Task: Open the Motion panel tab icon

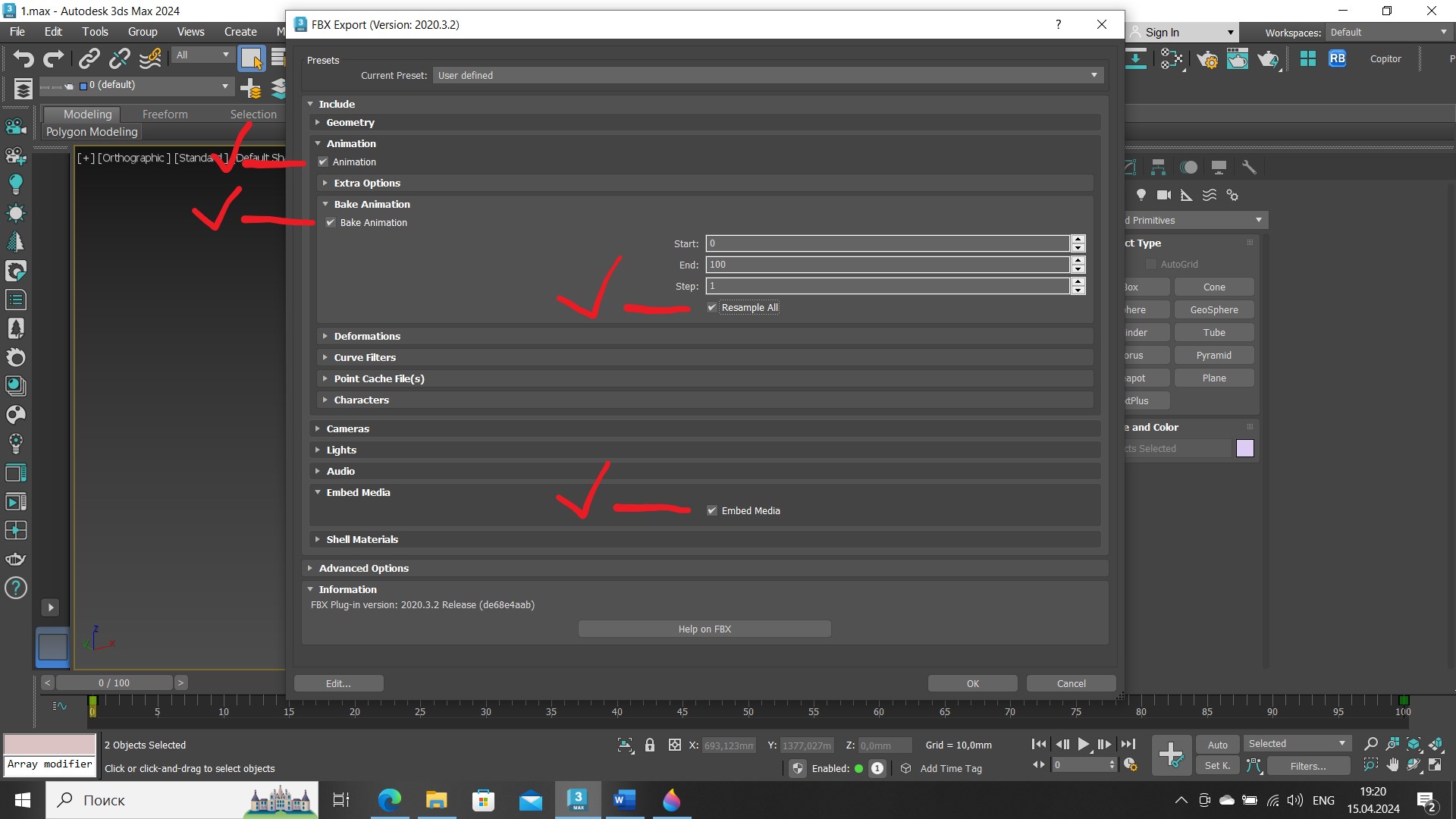Action: (x=1189, y=167)
